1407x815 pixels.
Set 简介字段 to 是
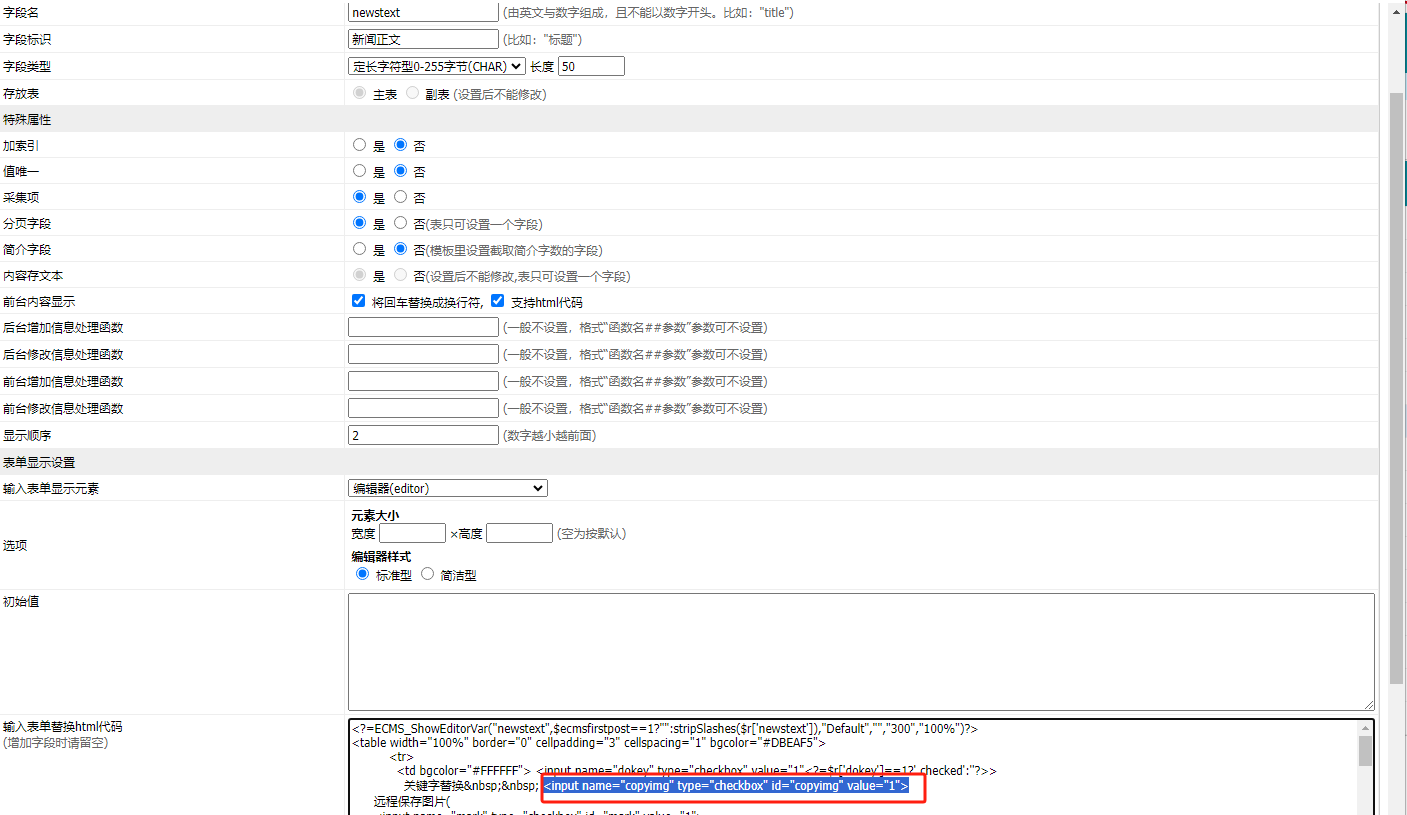point(360,249)
